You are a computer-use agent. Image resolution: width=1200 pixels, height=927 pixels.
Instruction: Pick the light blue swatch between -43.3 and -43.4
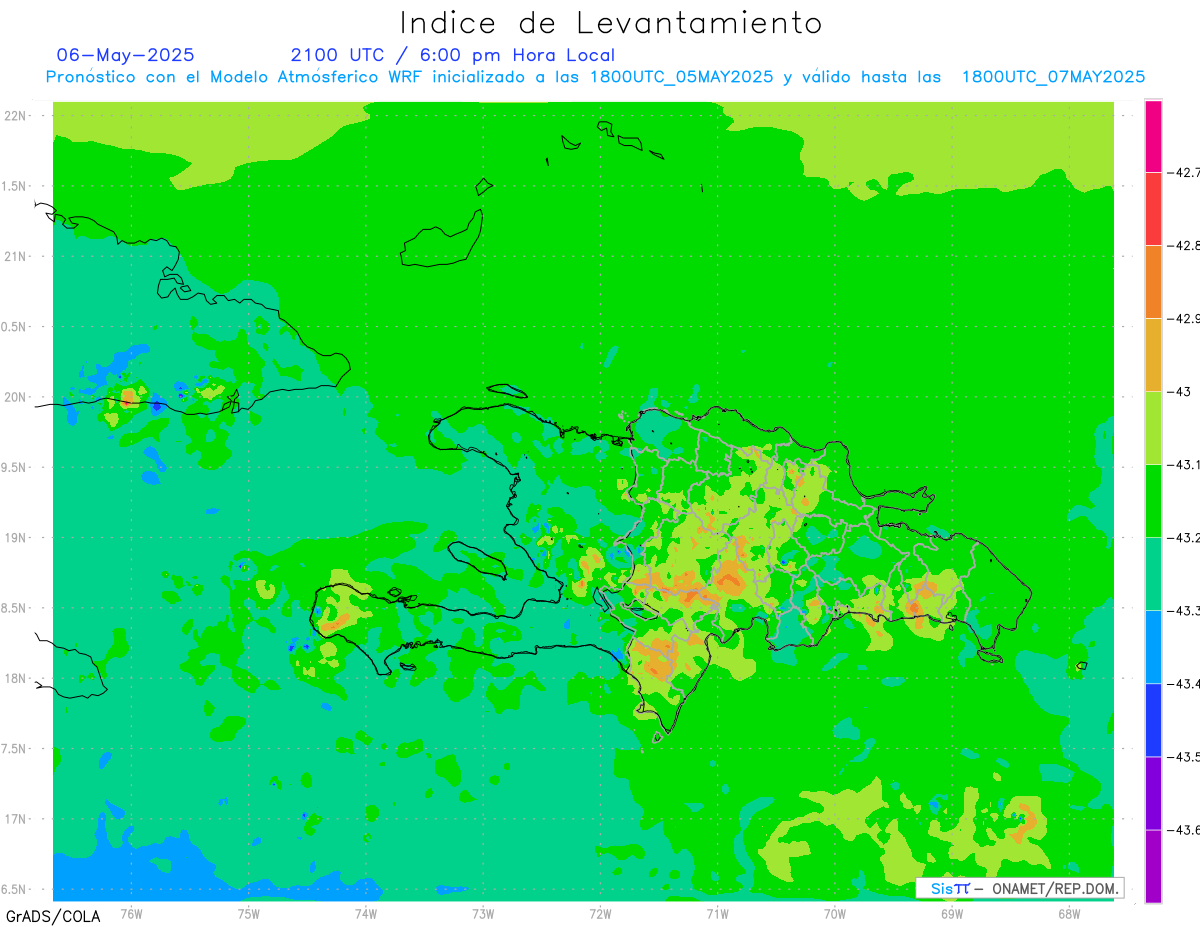(1153, 647)
